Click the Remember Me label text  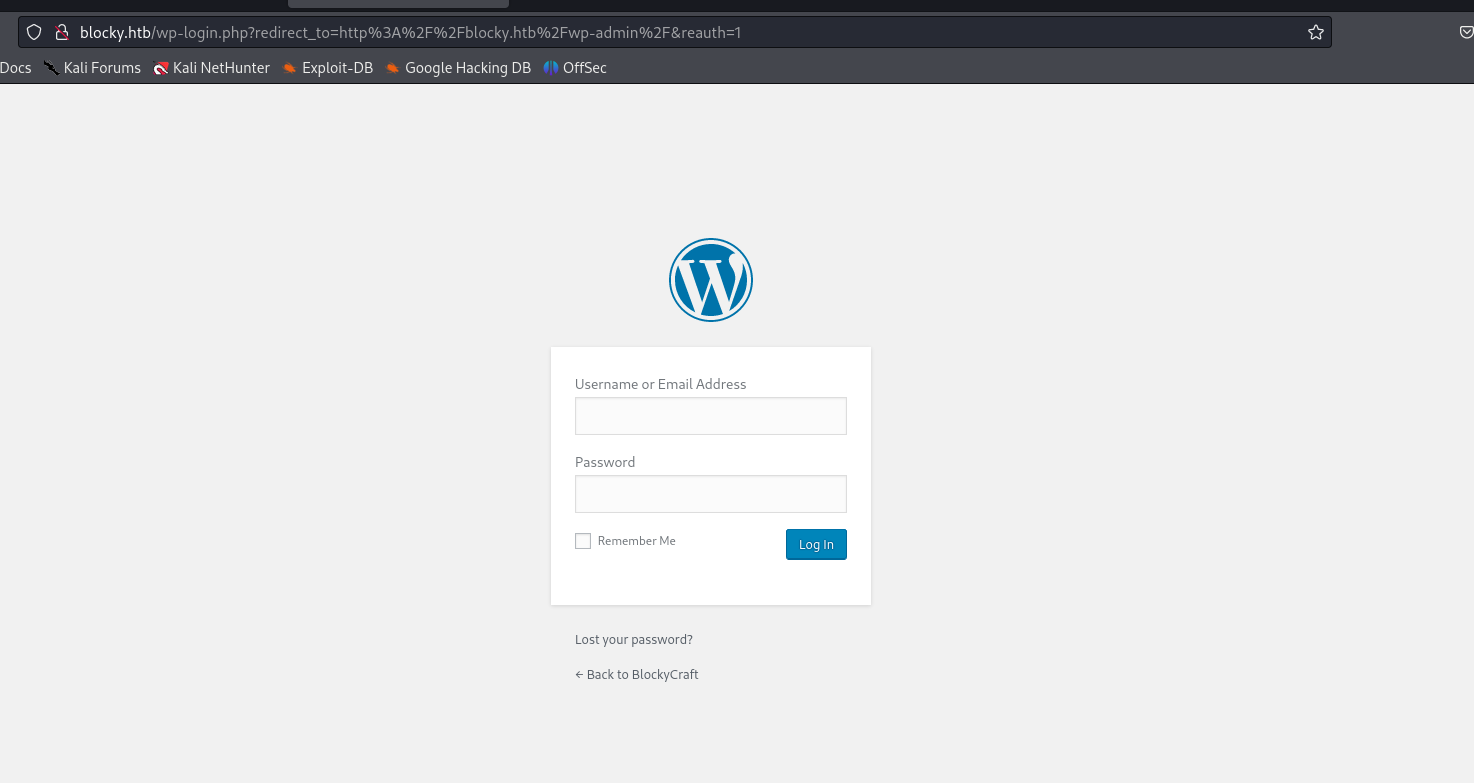point(636,541)
